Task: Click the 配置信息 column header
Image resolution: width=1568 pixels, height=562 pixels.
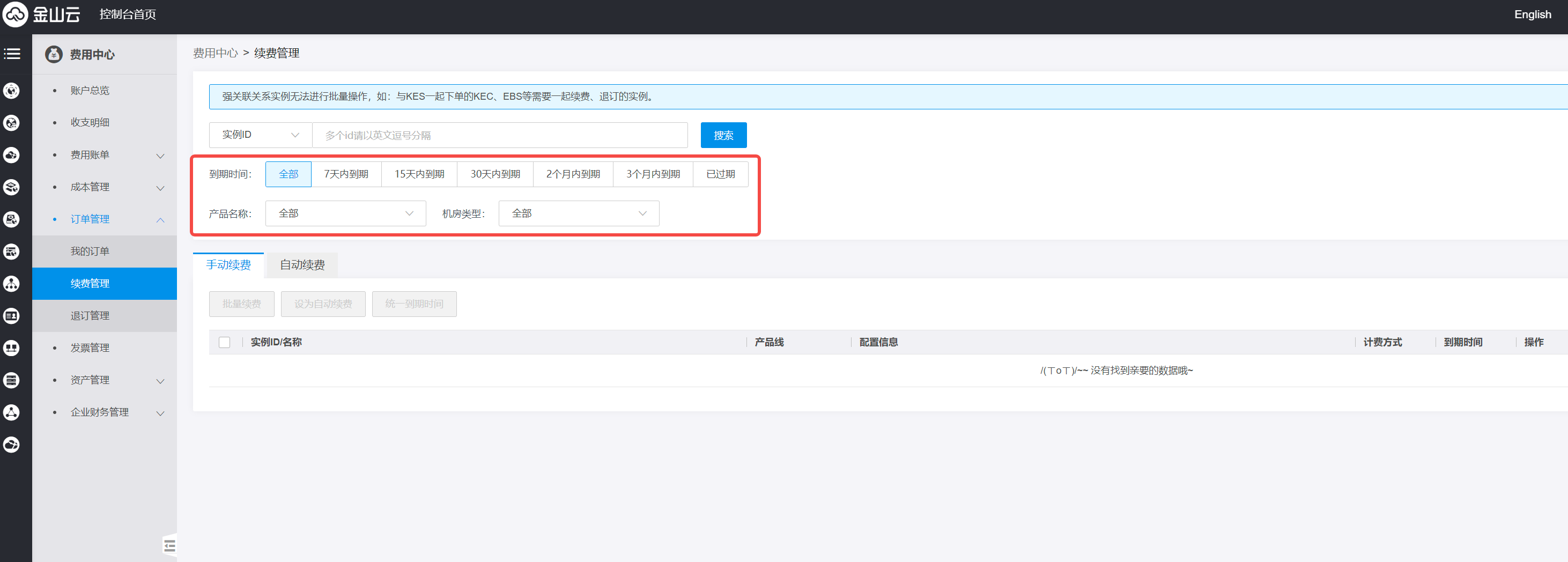Action: [878, 343]
